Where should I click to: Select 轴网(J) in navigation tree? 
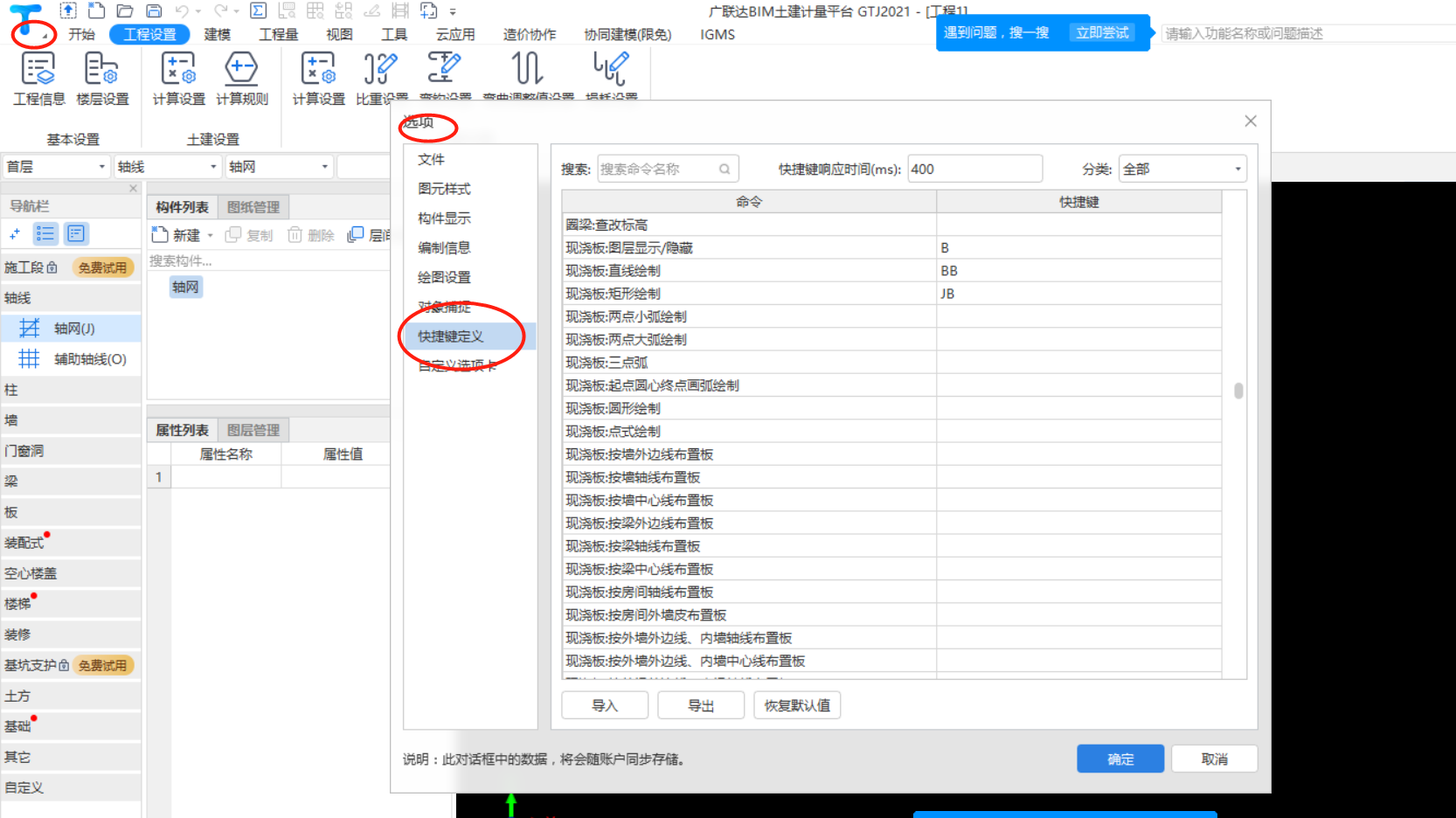click(72, 329)
